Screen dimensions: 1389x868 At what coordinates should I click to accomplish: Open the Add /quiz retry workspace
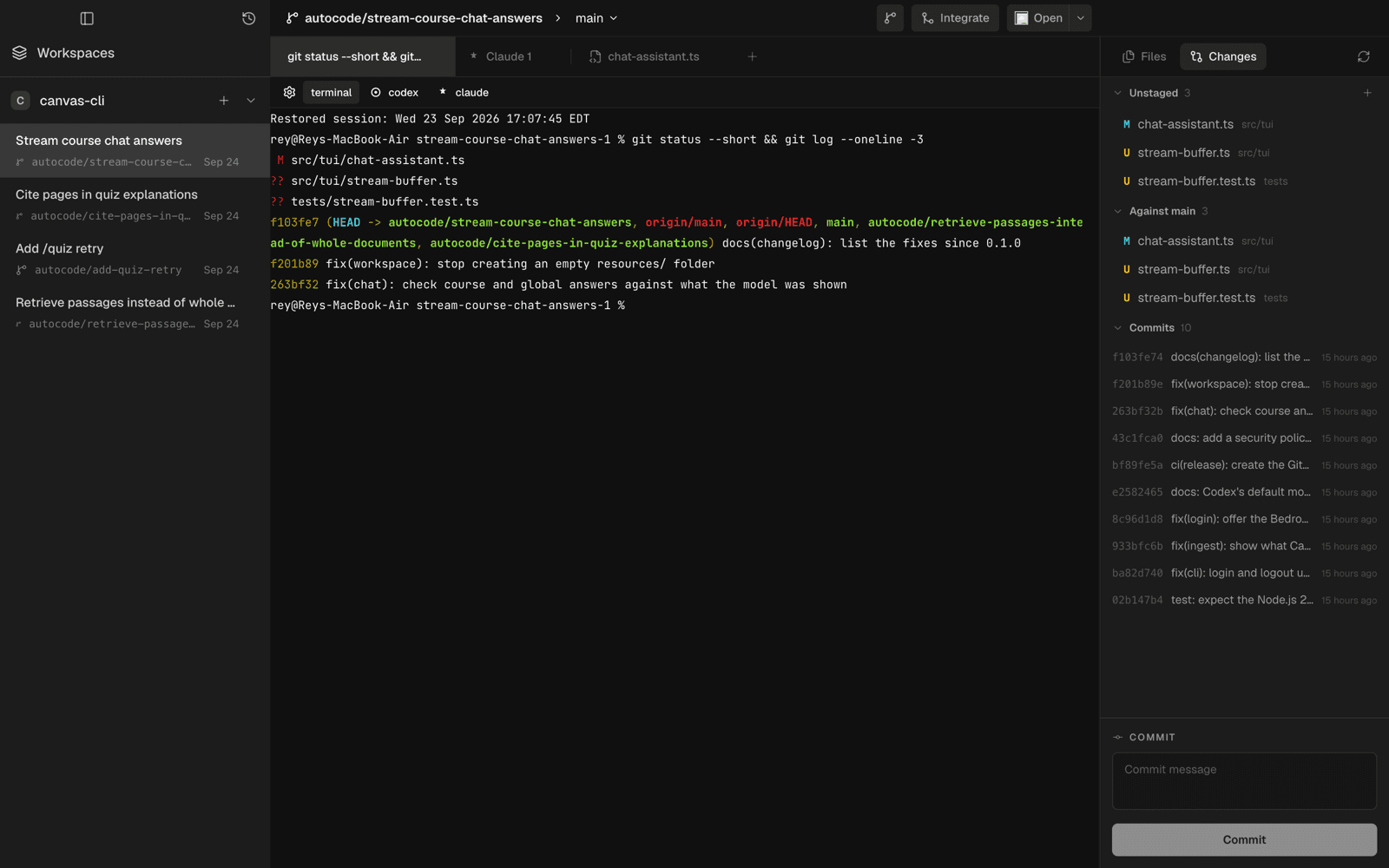coord(135,258)
